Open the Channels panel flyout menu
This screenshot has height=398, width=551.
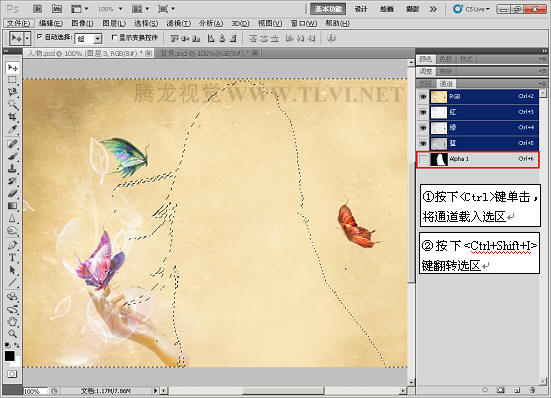[542, 83]
